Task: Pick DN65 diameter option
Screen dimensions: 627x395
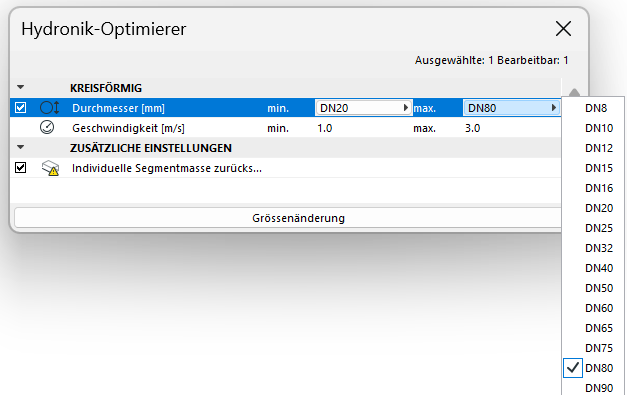Action: point(594,328)
